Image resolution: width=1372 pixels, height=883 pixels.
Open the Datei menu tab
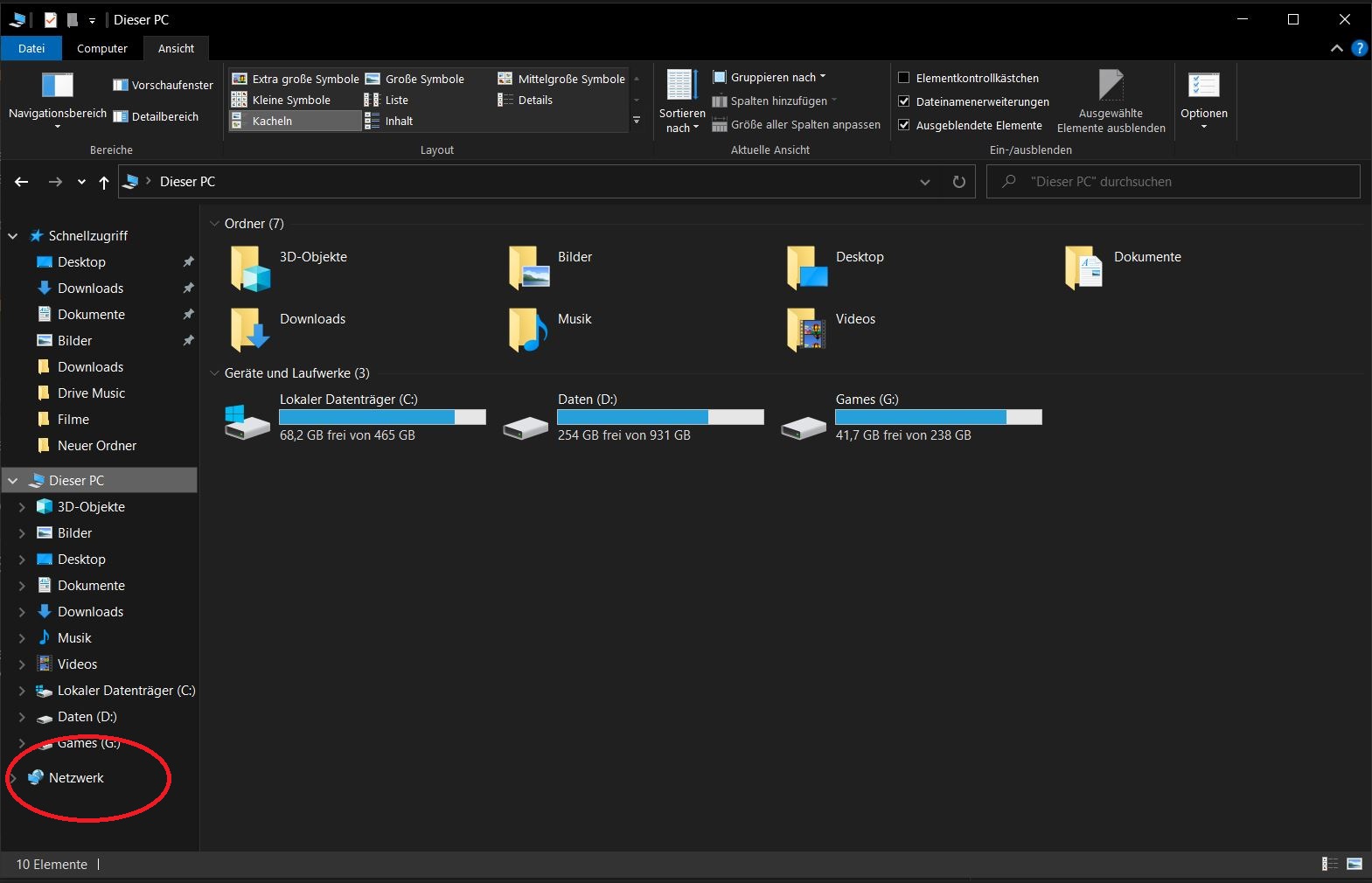(31, 48)
